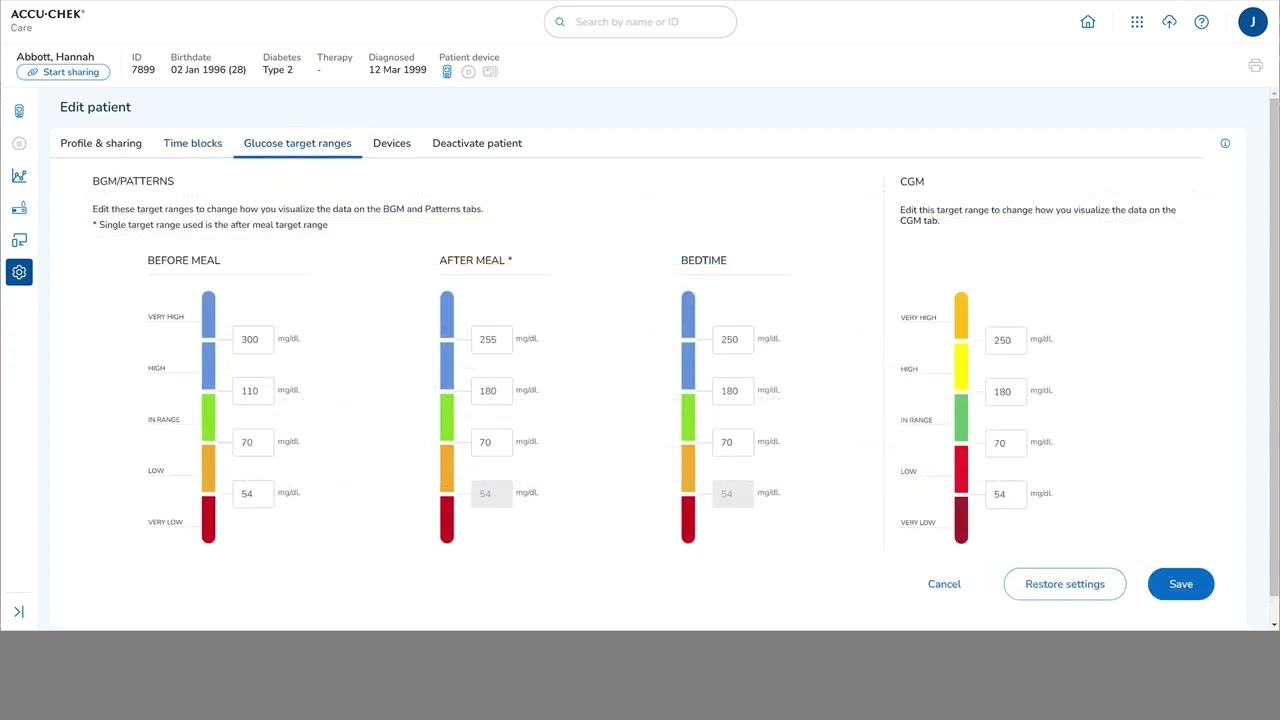Edit CGM very high value 250
Viewport: 1280px width, 720px height.
(1006, 340)
